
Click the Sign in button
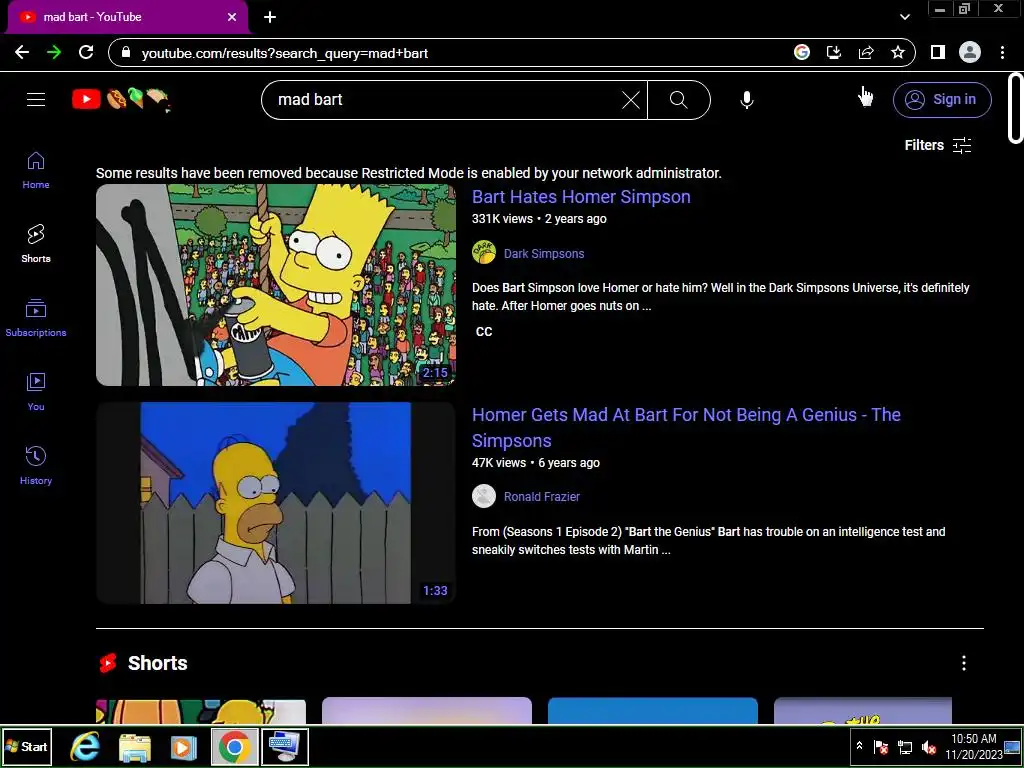(942, 99)
